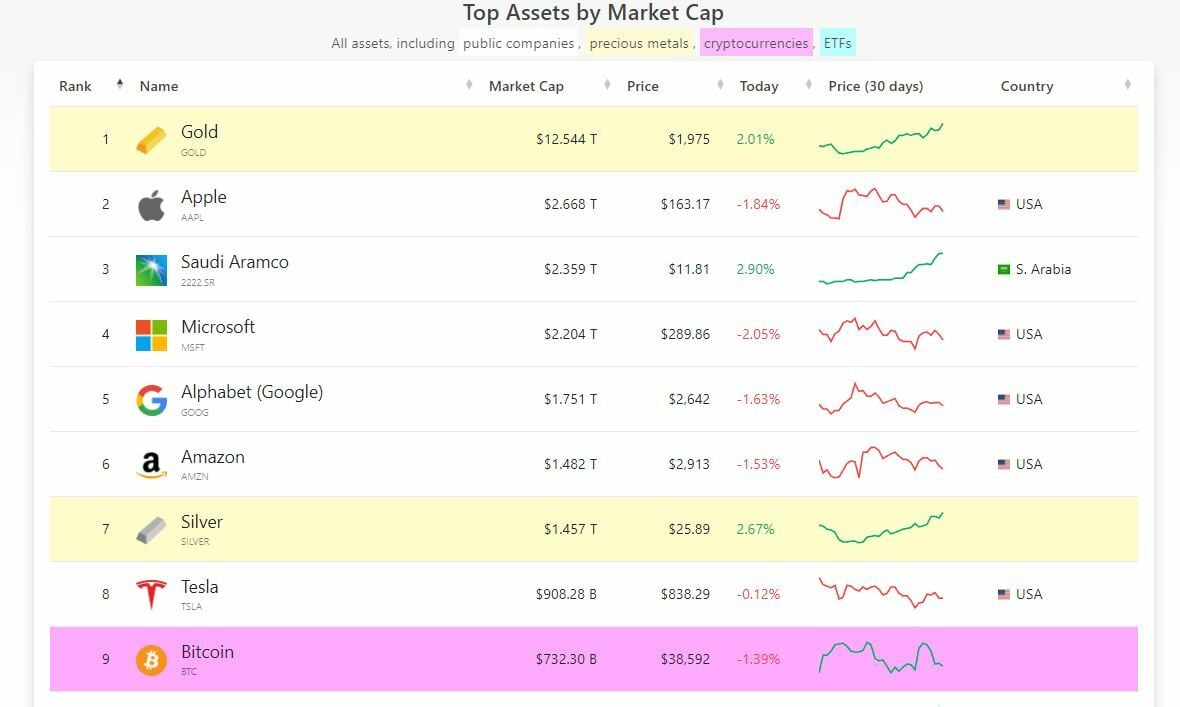Click the Tesla logo icon
1180x707 pixels.
[152, 595]
